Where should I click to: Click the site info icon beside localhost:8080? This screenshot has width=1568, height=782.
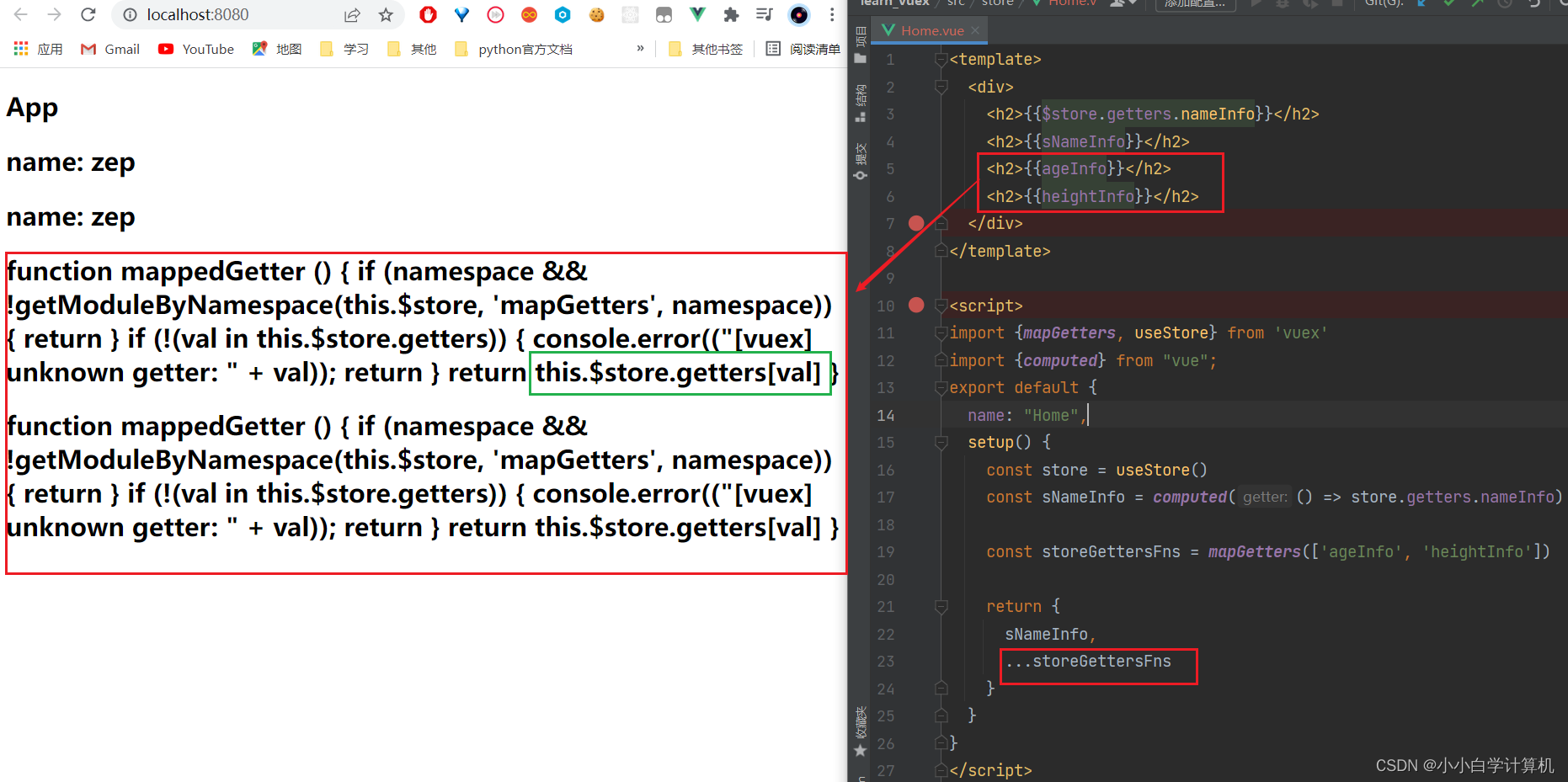point(130,14)
